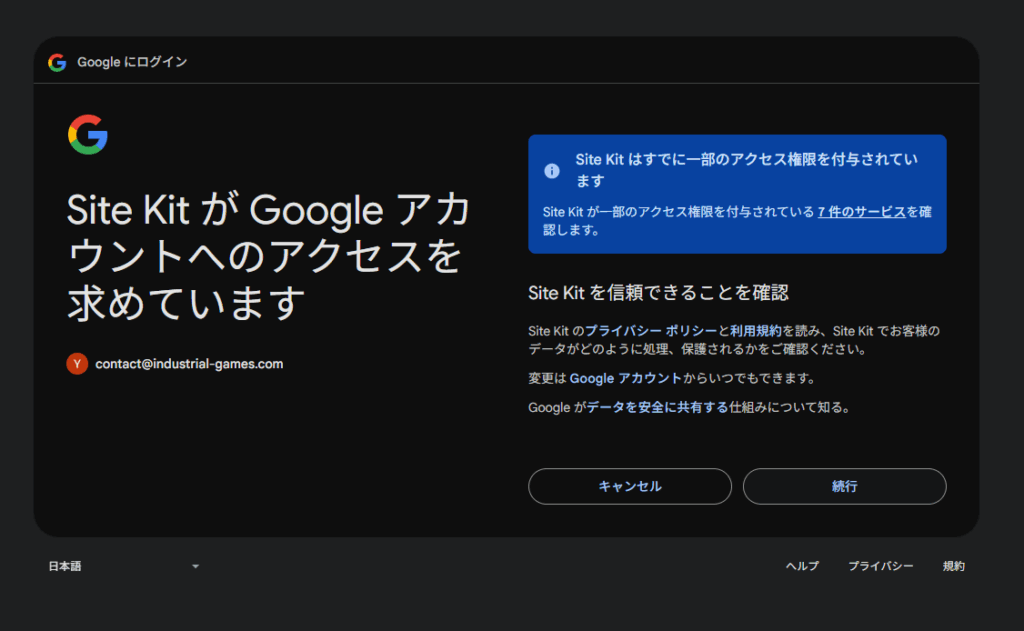Click the large Google G logo
This screenshot has height=631, width=1024.
pyautogui.click(x=88, y=135)
